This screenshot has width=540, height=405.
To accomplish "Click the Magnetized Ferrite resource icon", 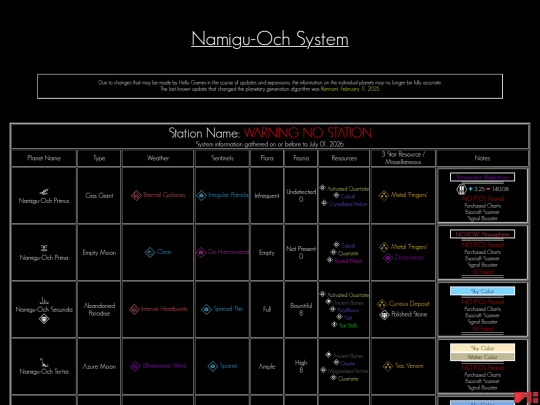I will coord(323,370).
